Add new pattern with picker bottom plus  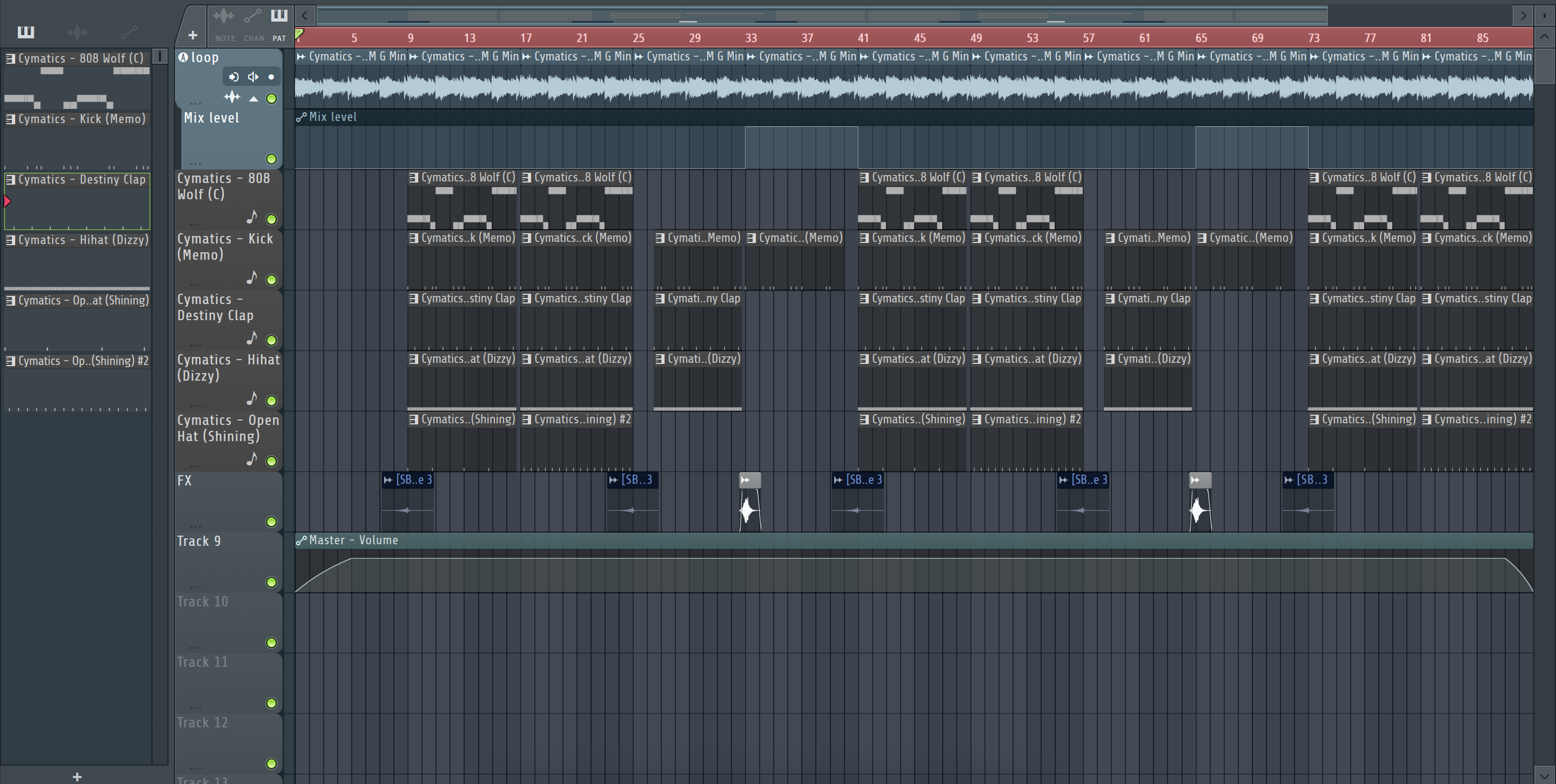[77, 776]
